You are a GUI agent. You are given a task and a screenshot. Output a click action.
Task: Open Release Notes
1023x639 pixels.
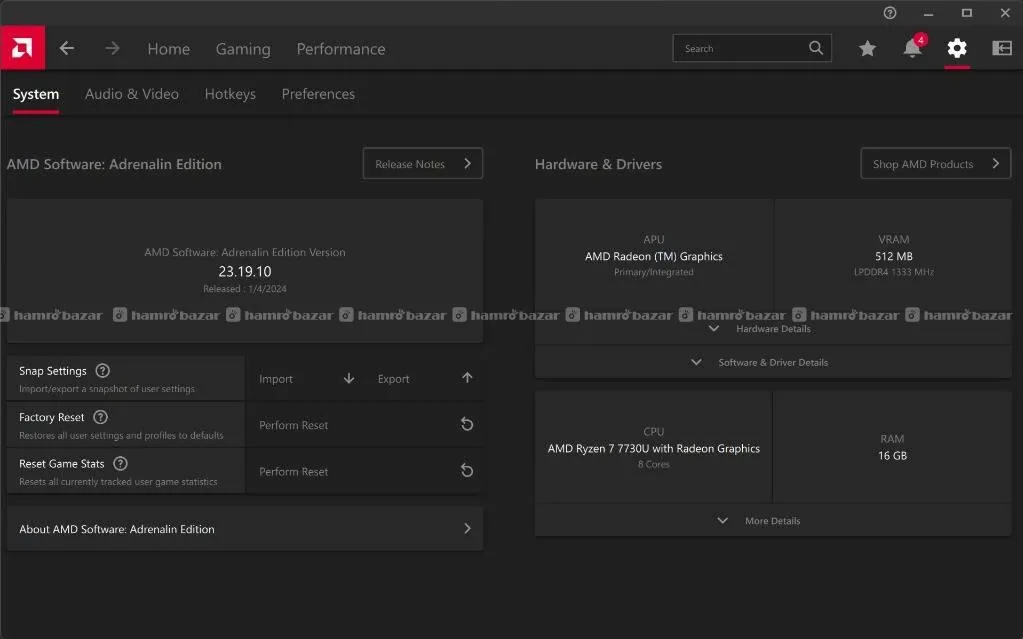tap(423, 164)
